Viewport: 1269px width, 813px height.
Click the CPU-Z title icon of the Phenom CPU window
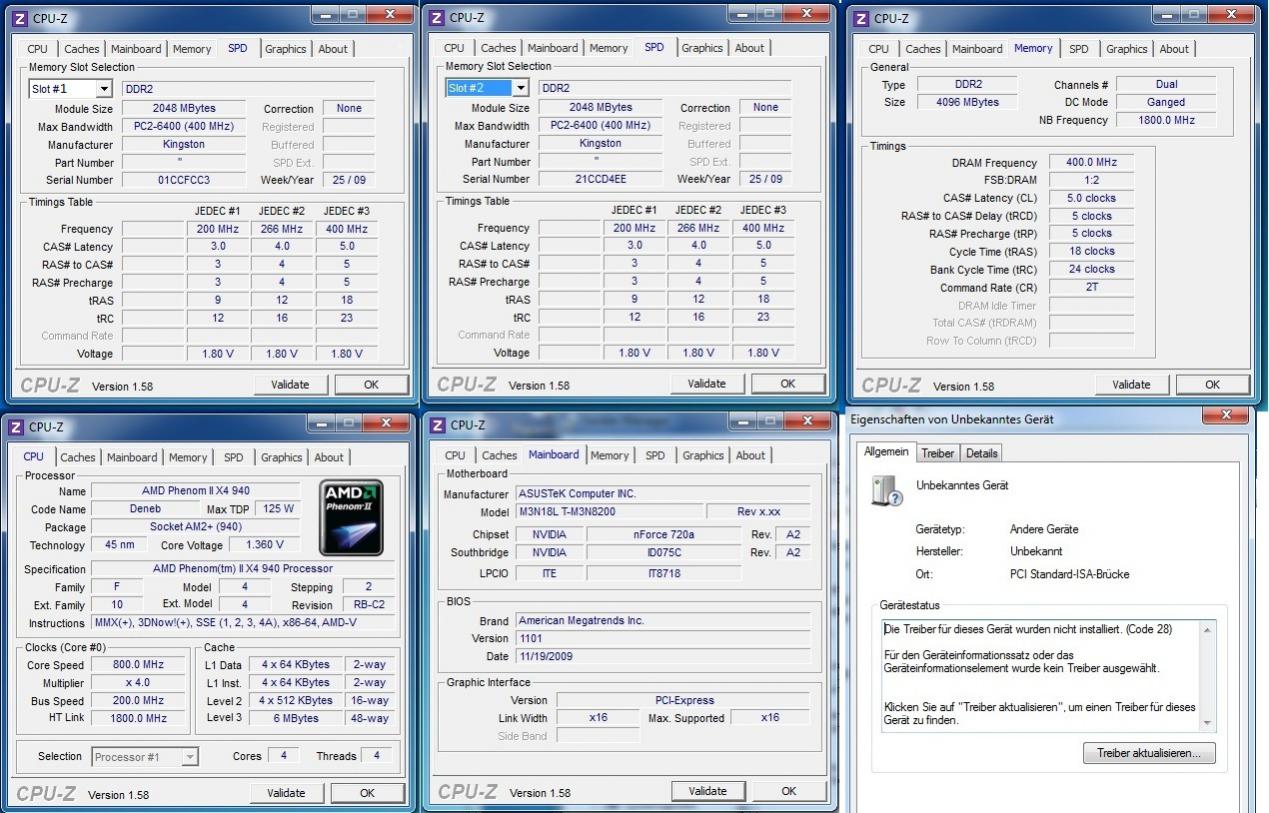coord(16,427)
